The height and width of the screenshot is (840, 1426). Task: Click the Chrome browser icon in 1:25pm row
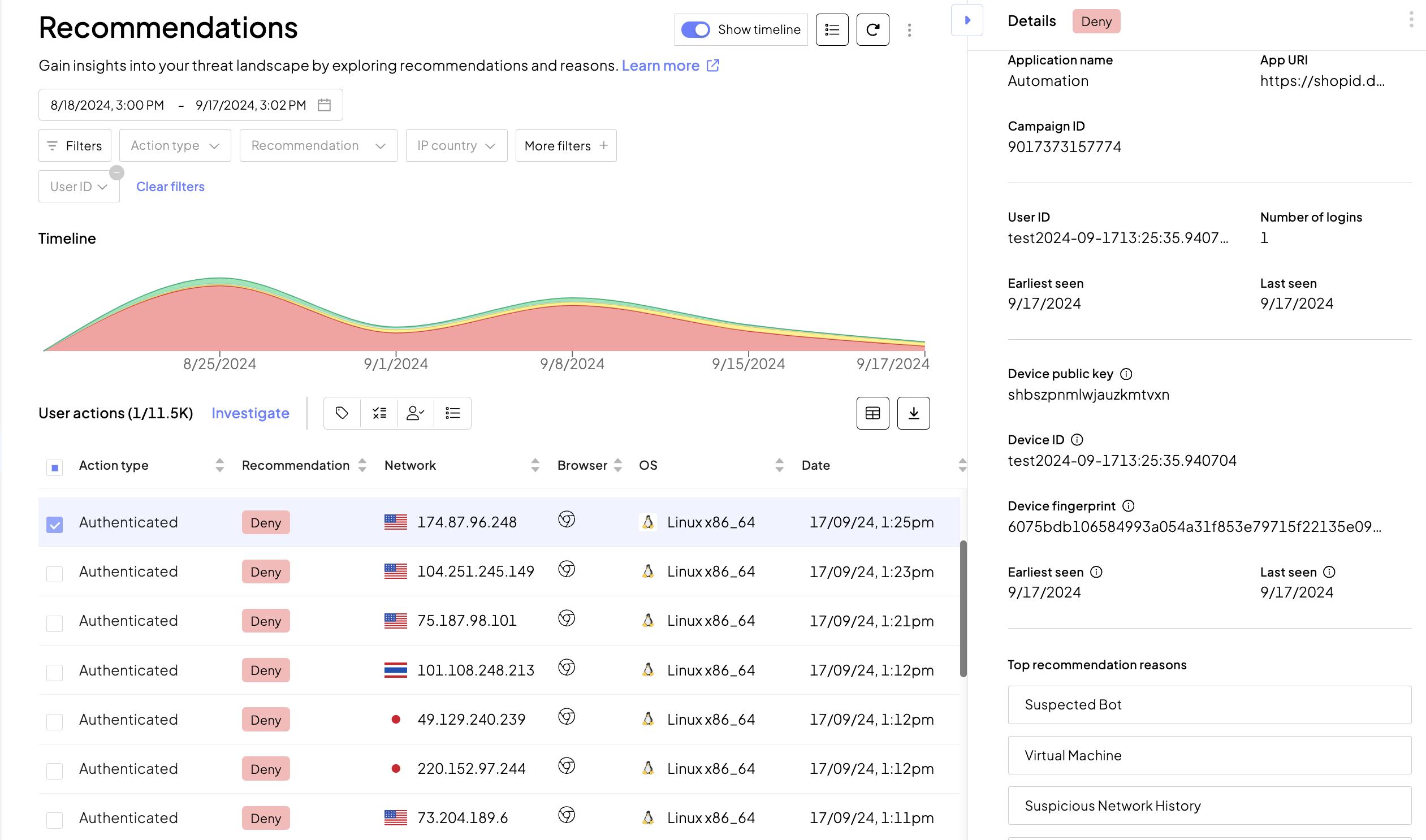[x=567, y=519]
